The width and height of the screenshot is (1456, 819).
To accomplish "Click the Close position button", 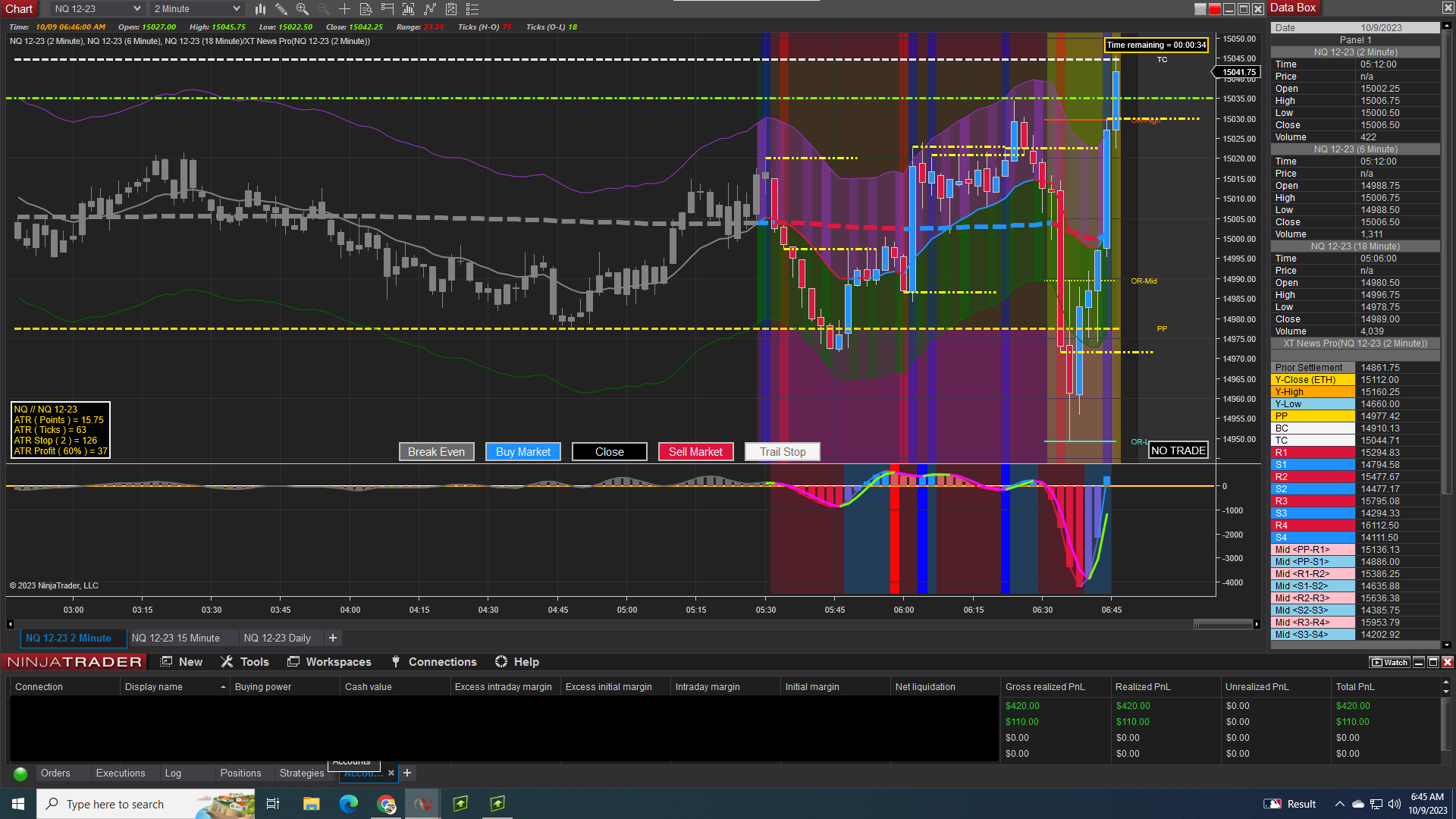I will [610, 452].
